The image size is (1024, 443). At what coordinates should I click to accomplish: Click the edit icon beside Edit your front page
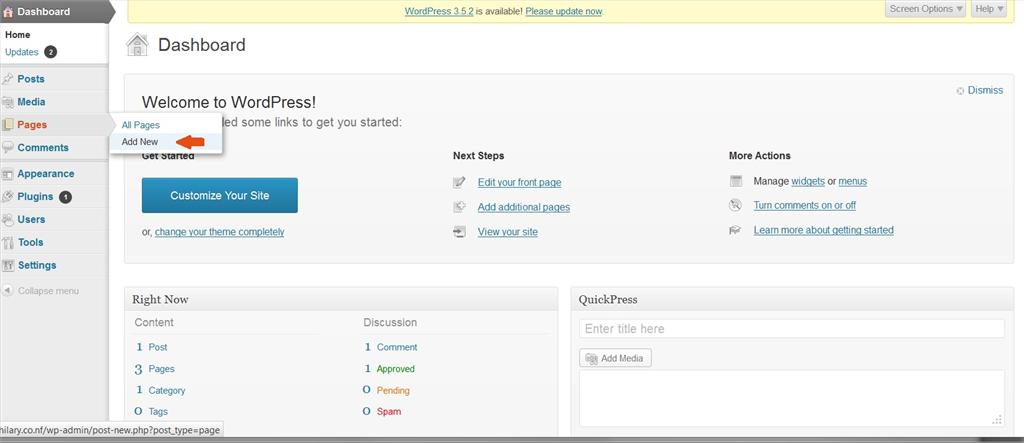pyautogui.click(x=460, y=182)
